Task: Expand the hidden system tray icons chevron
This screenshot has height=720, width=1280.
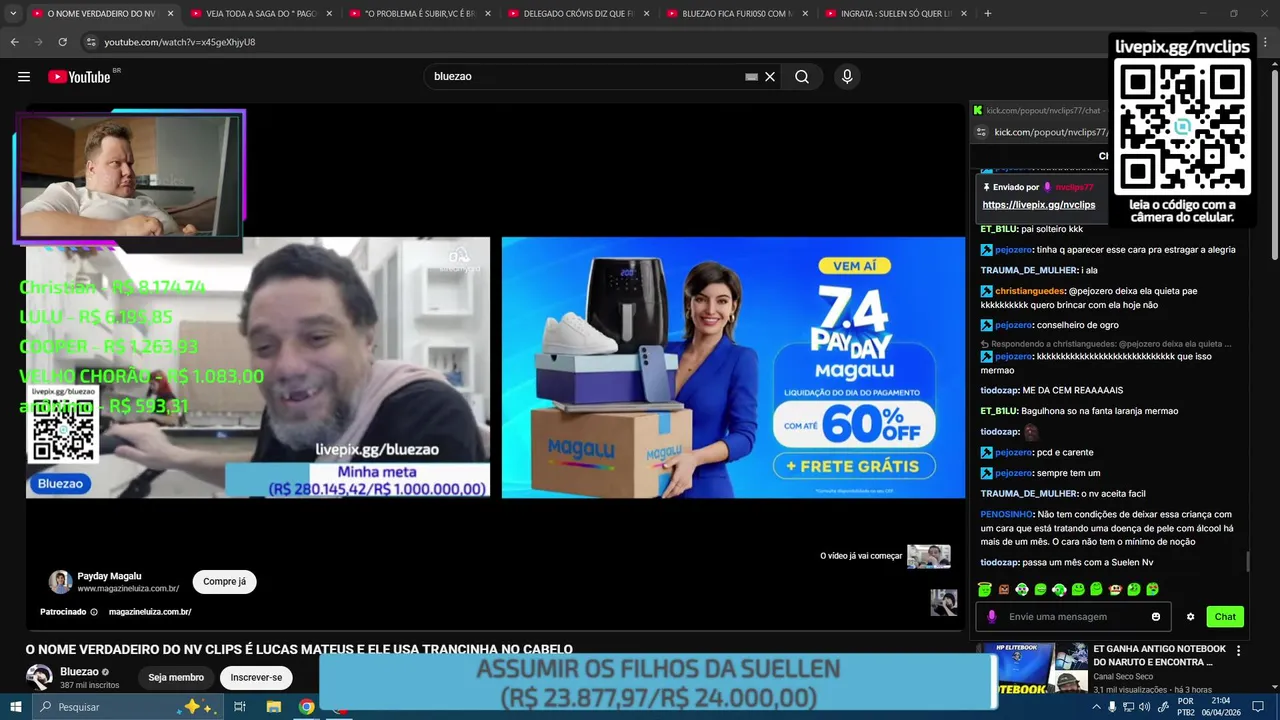Action: tap(1097, 707)
